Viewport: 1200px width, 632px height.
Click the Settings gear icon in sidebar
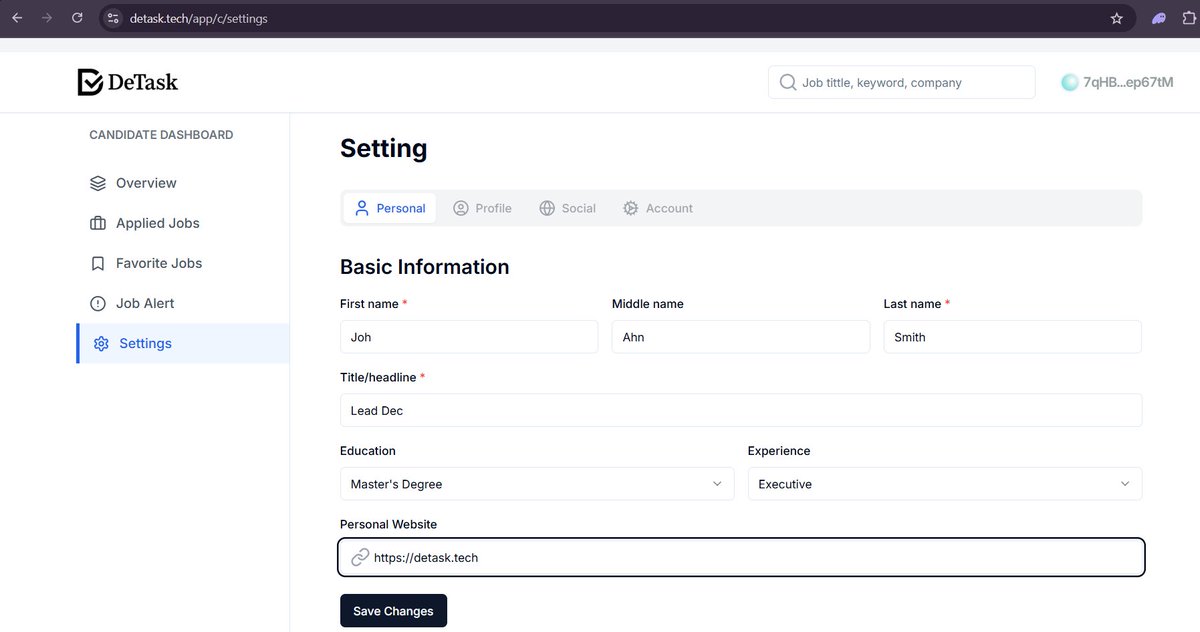[100, 343]
